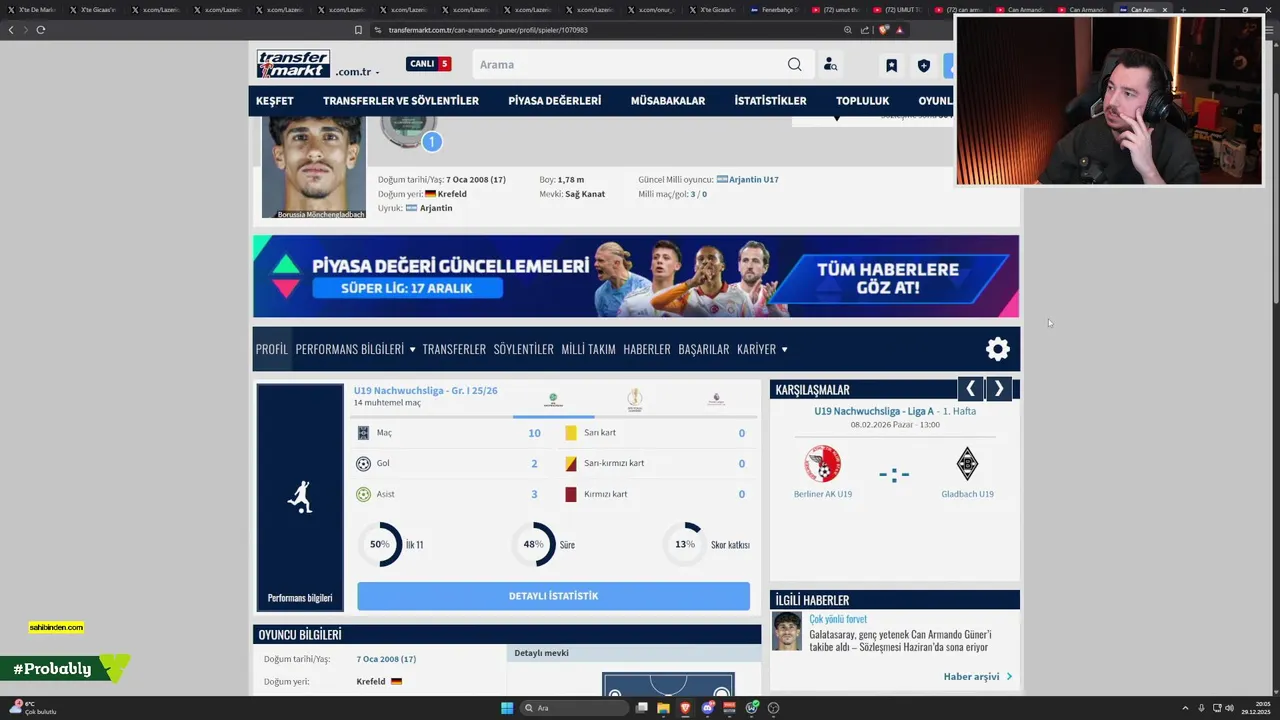Viewport: 1280px width, 720px height.
Task: Click the 48% Süre progress ring
Action: tap(533, 545)
